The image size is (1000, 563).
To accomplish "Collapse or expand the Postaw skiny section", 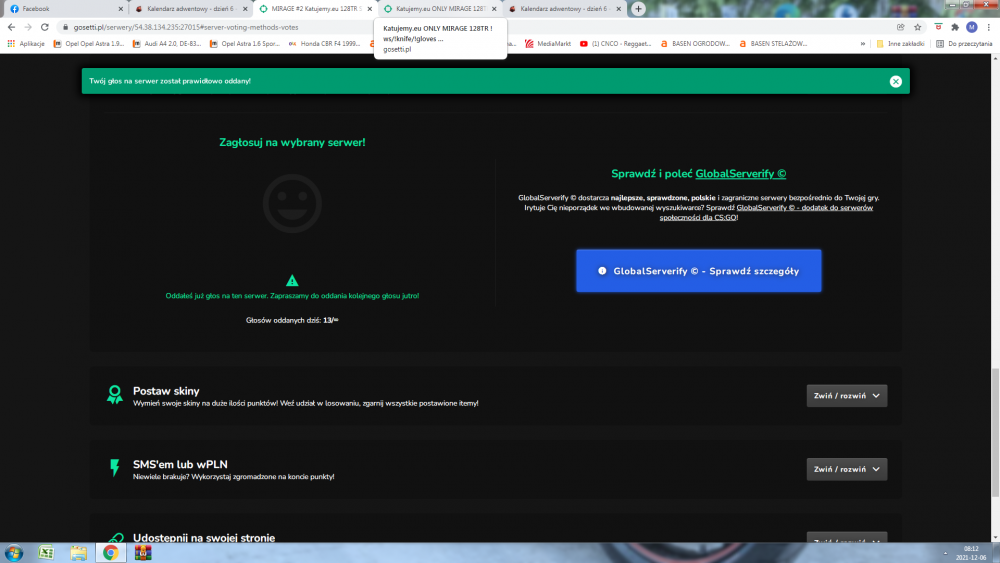I will 846,396.
